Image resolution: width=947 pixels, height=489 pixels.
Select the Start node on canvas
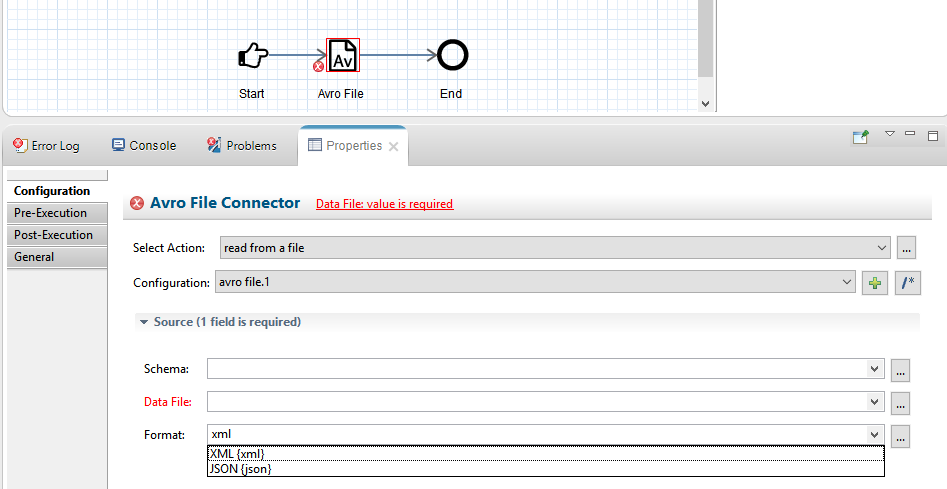[x=253, y=56]
